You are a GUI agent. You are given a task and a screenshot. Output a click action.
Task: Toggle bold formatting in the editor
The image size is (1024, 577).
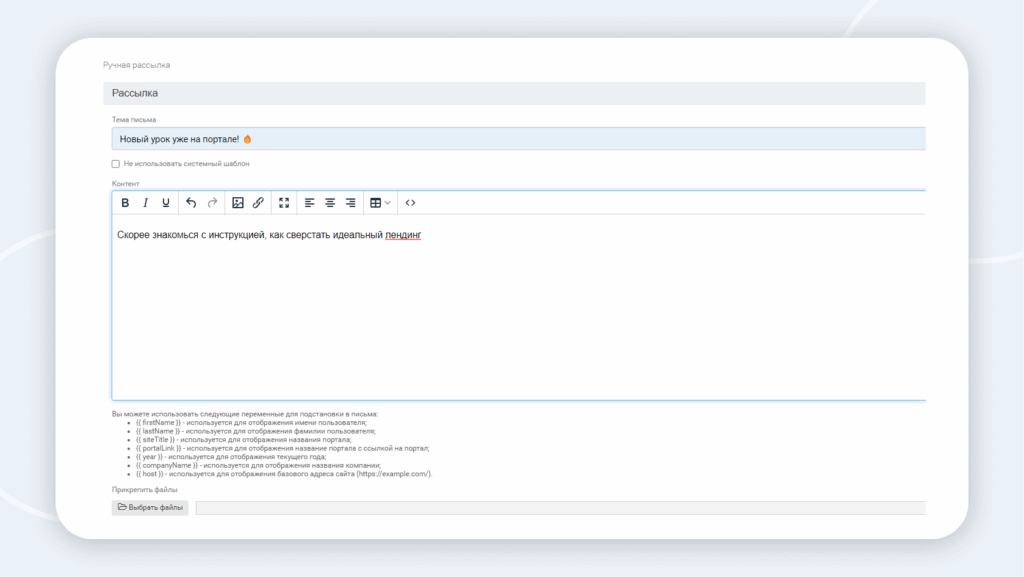coord(125,203)
